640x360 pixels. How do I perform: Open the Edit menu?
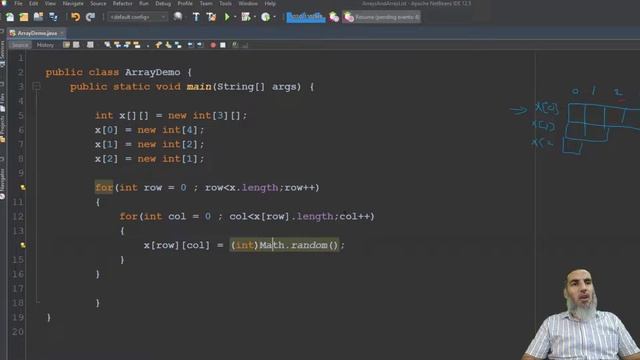[33, 3]
